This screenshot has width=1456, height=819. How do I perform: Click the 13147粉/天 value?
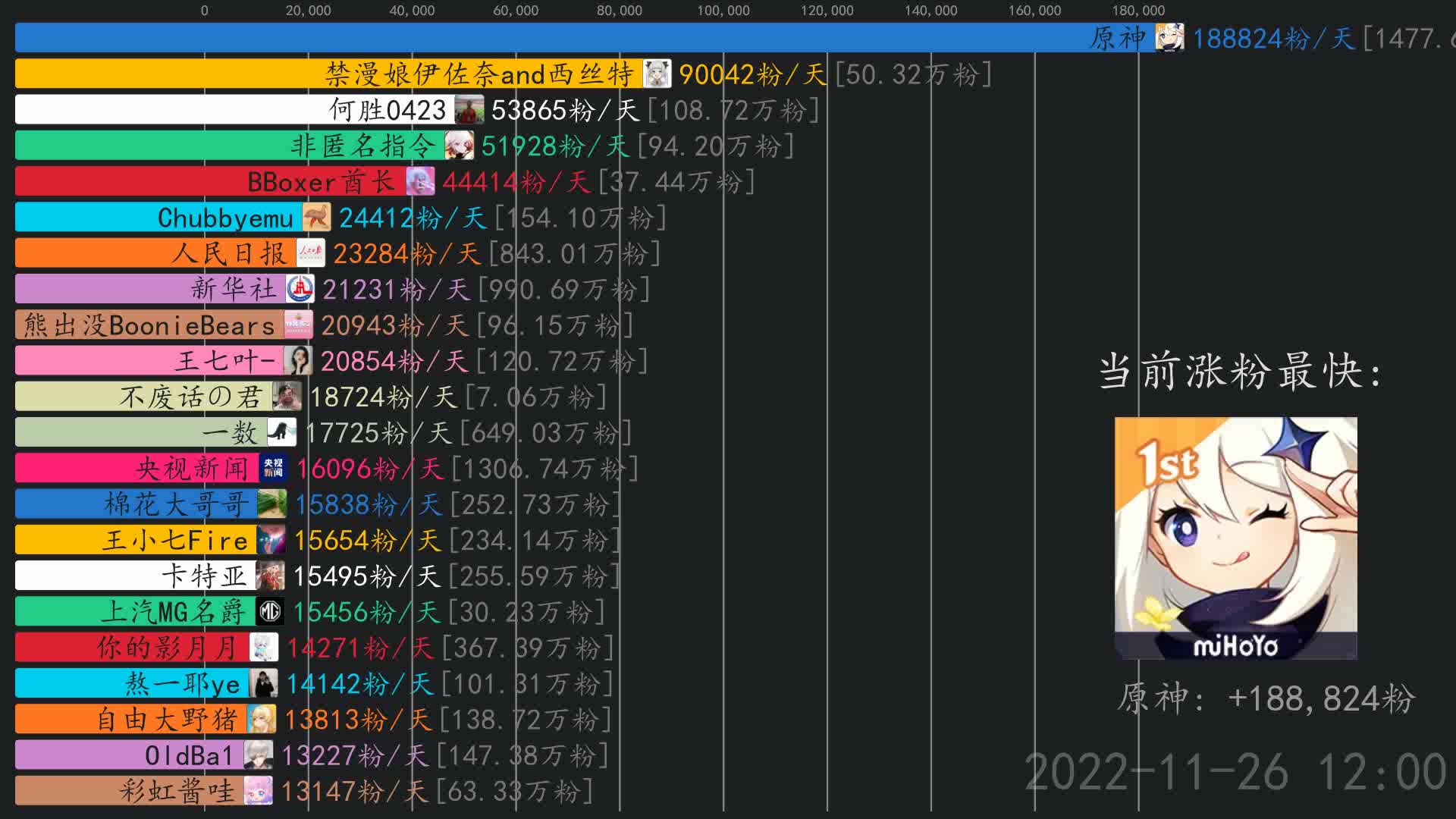coord(355,792)
